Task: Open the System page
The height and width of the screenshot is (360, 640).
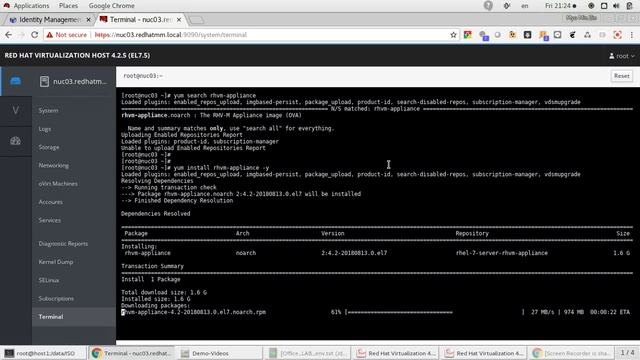Action: (x=48, y=111)
